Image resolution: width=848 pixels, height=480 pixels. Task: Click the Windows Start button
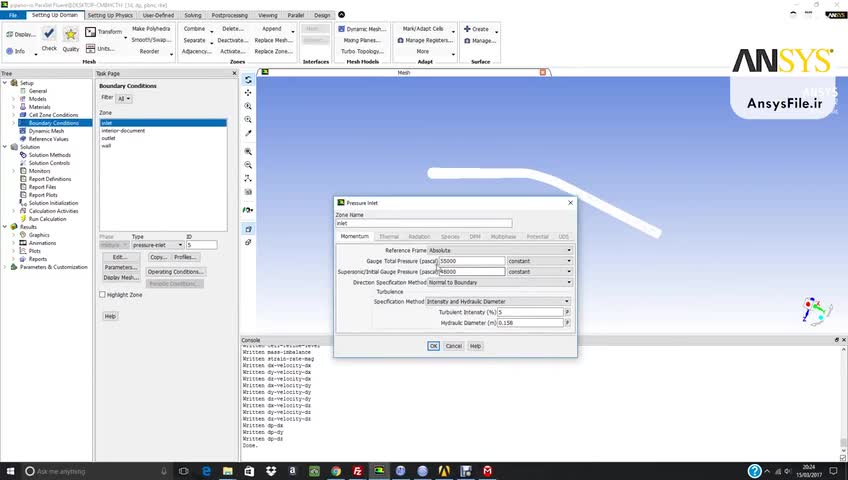[x=10, y=471]
